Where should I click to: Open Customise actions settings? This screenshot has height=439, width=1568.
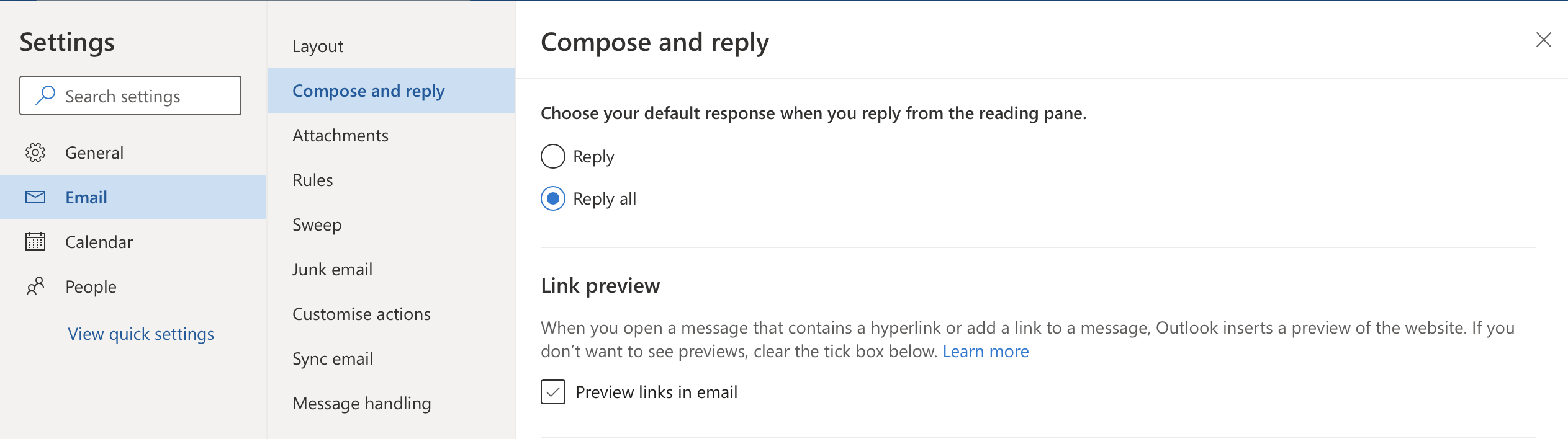pyautogui.click(x=361, y=314)
